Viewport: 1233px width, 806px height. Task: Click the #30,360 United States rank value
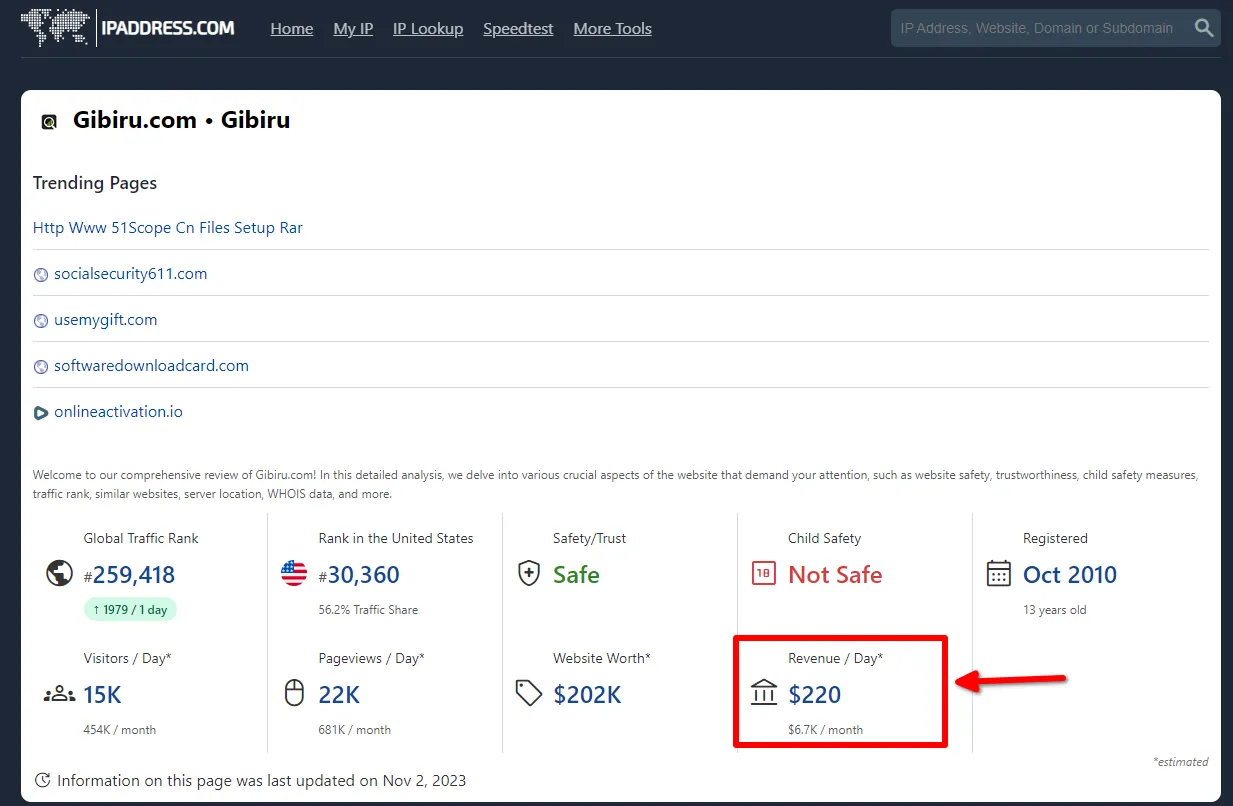click(x=359, y=575)
